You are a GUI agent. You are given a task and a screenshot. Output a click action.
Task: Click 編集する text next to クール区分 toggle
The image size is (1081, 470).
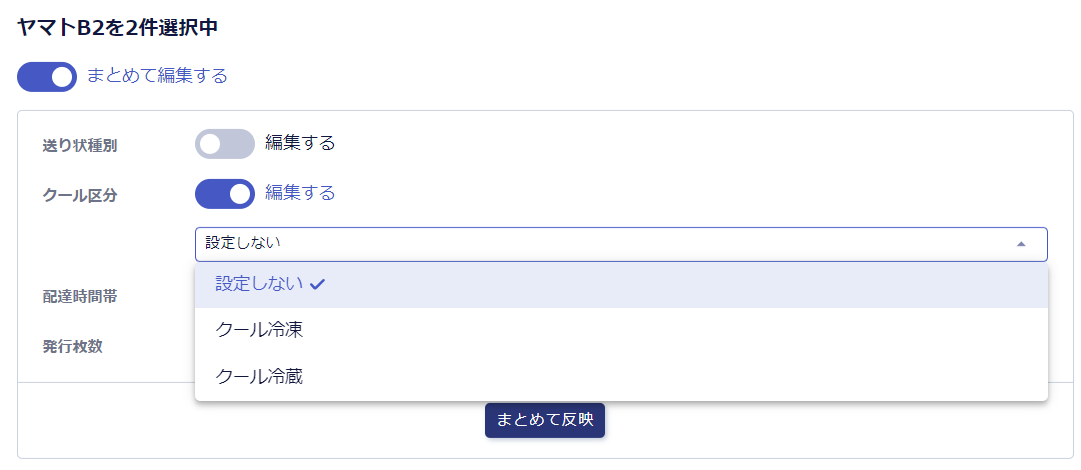[x=300, y=193]
